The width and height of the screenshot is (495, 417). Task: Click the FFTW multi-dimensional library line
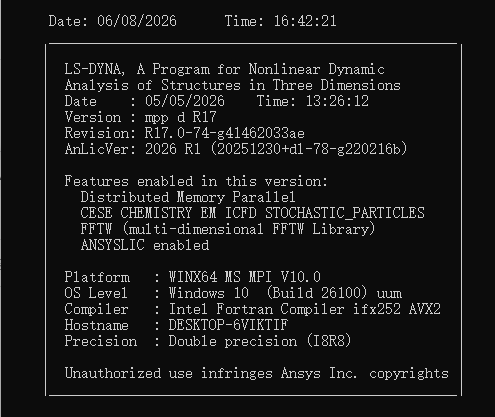pos(228,229)
